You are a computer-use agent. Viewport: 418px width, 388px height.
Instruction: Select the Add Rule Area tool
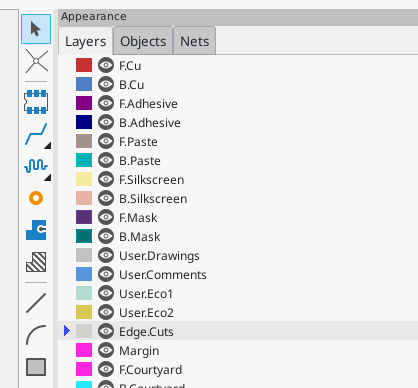tap(36, 262)
